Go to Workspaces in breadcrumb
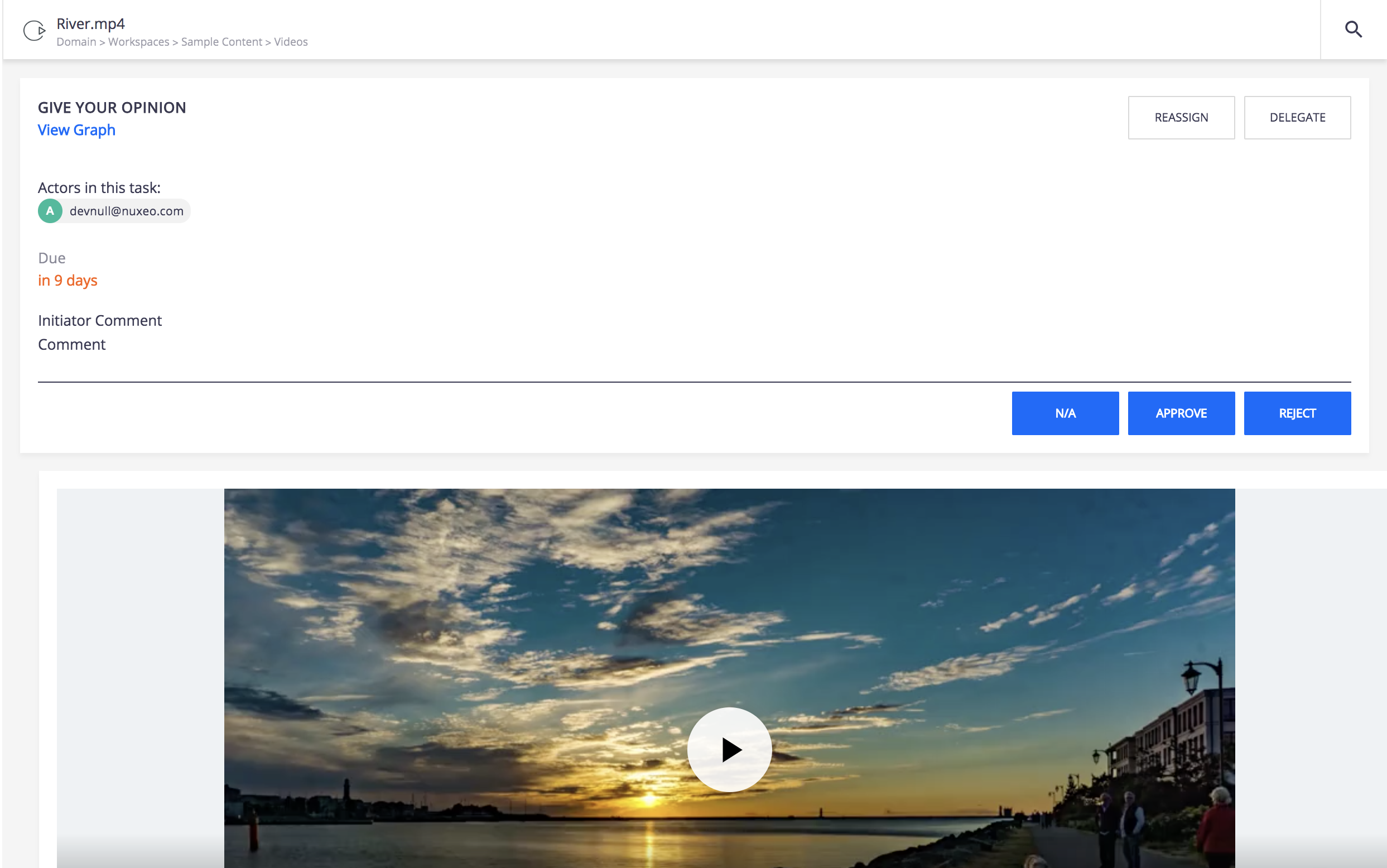 [x=138, y=42]
